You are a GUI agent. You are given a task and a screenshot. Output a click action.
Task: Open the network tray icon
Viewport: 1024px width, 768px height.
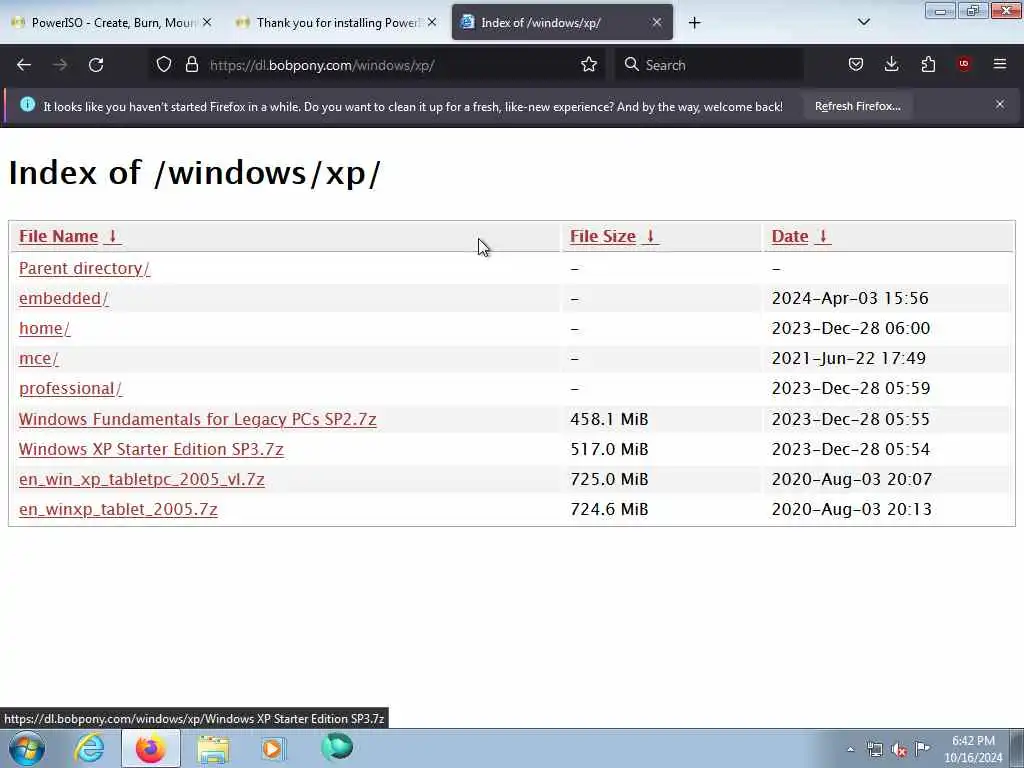(874, 750)
